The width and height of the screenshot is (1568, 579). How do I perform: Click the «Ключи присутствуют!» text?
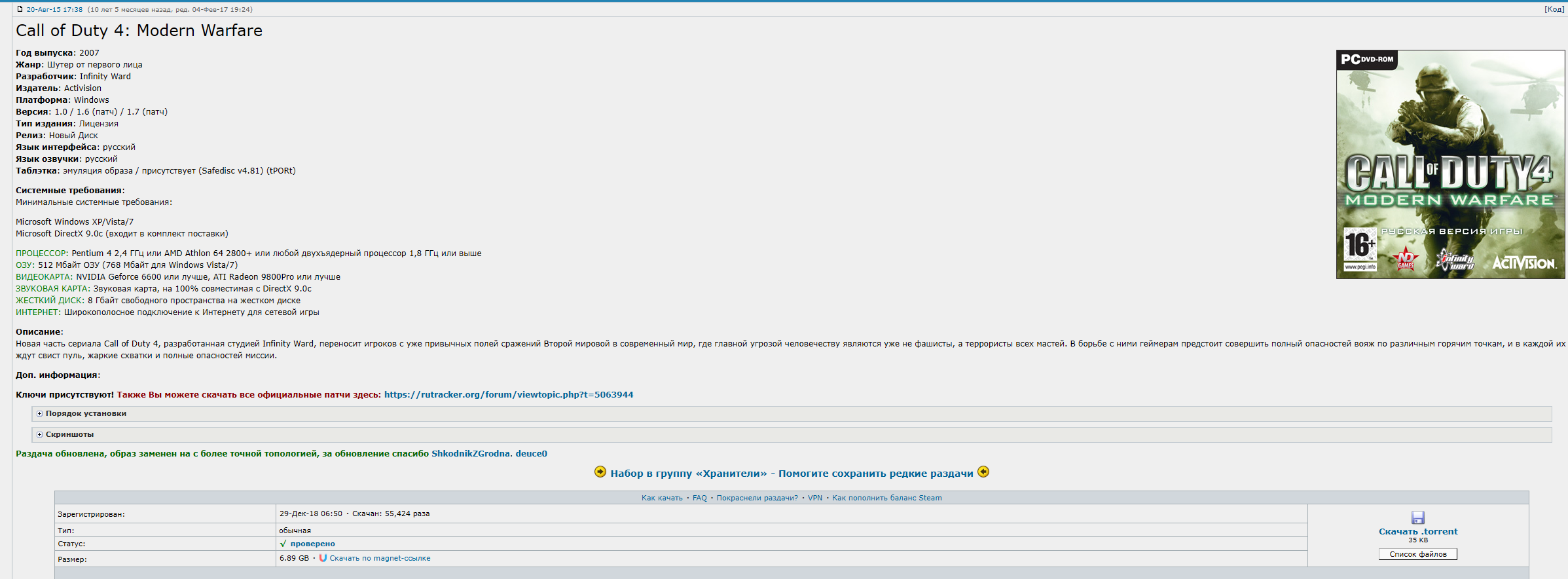pyautogui.click(x=65, y=395)
